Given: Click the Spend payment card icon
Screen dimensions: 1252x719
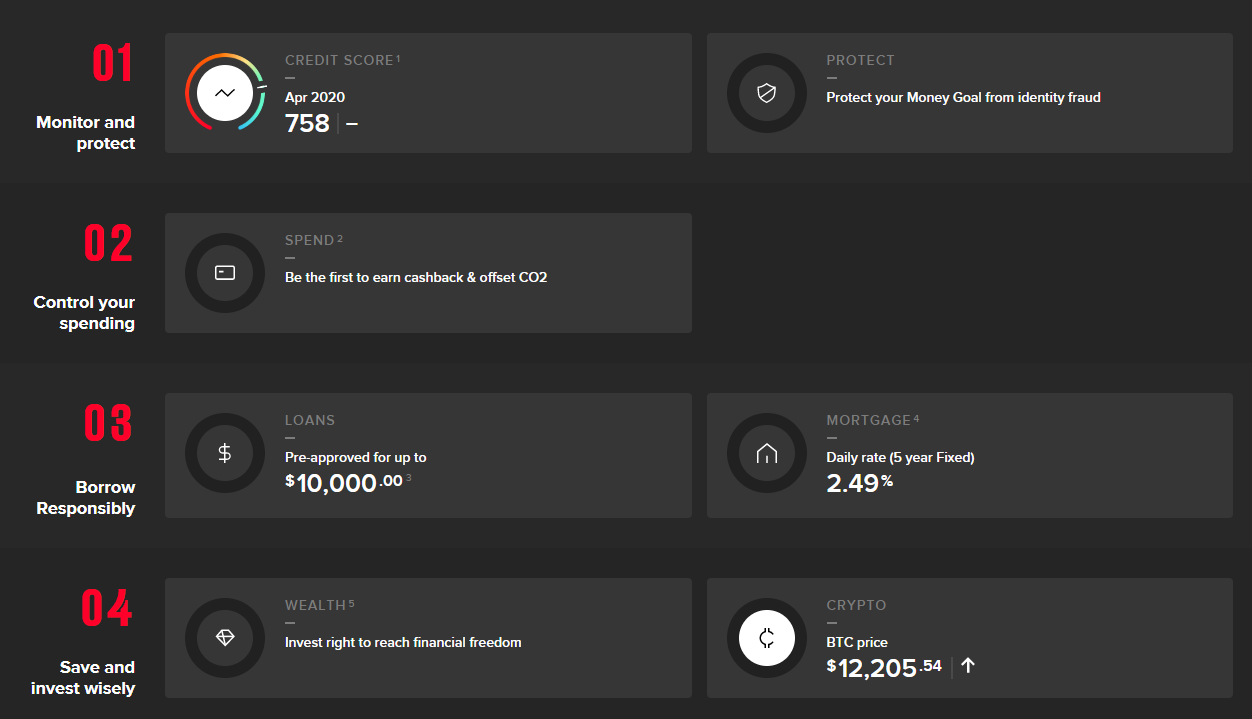Looking at the screenshot, I should pos(224,272).
